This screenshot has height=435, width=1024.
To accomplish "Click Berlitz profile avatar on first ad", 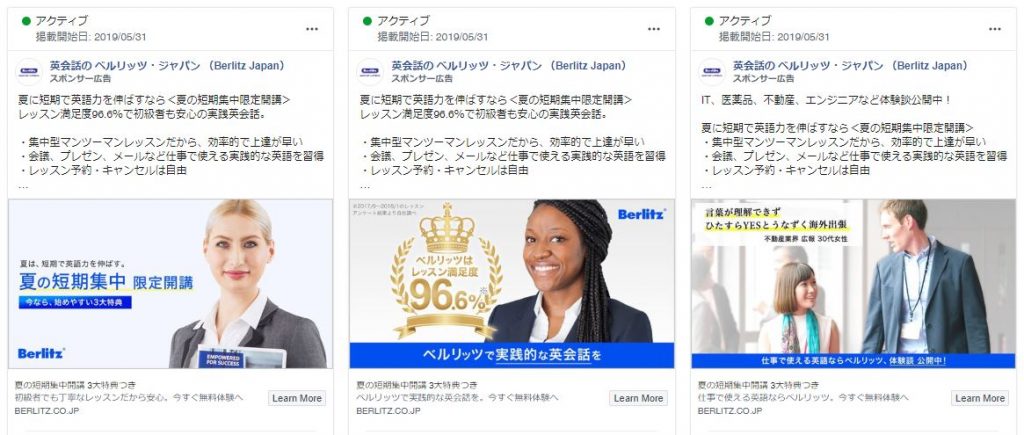I will (x=28, y=71).
